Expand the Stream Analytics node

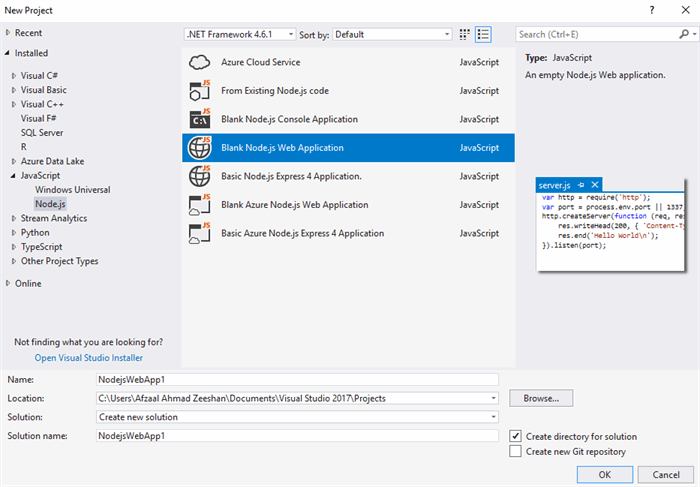point(14,219)
